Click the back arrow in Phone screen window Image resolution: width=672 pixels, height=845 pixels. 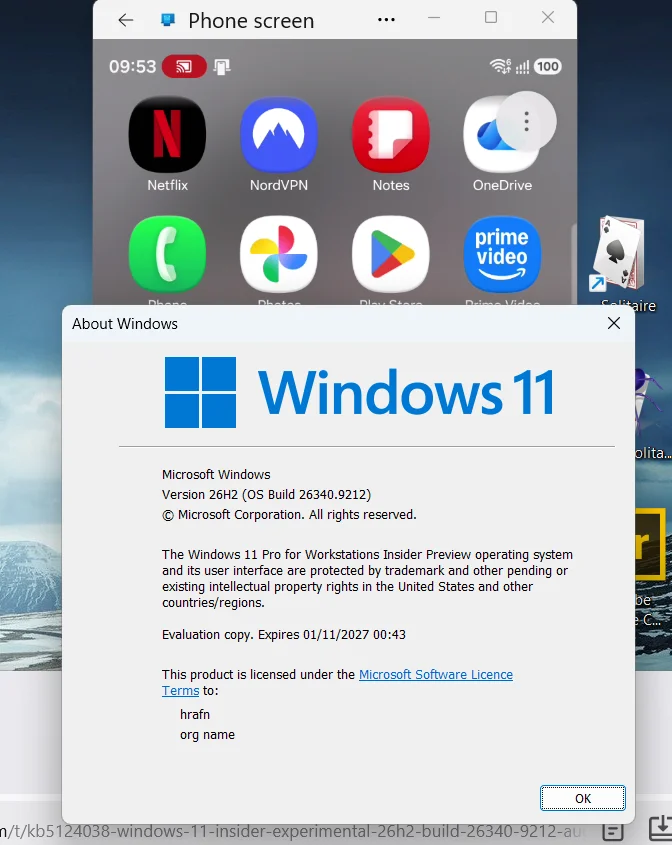tap(126, 20)
